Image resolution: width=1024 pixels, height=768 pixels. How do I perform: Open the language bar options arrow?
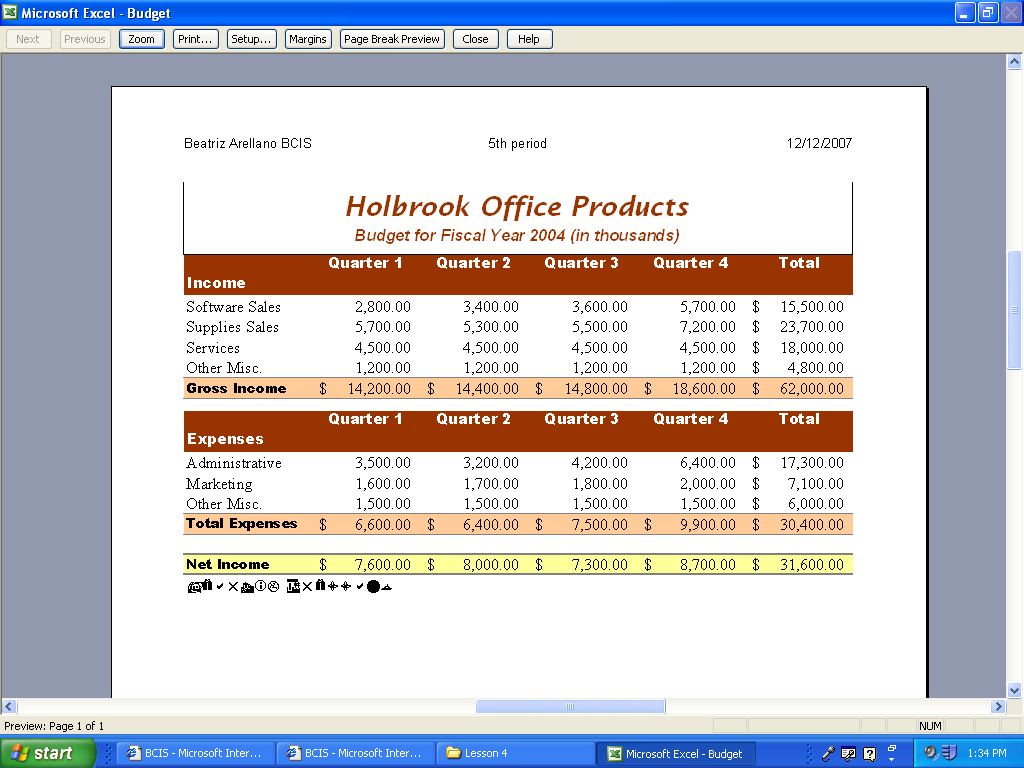[x=891, y=760]
